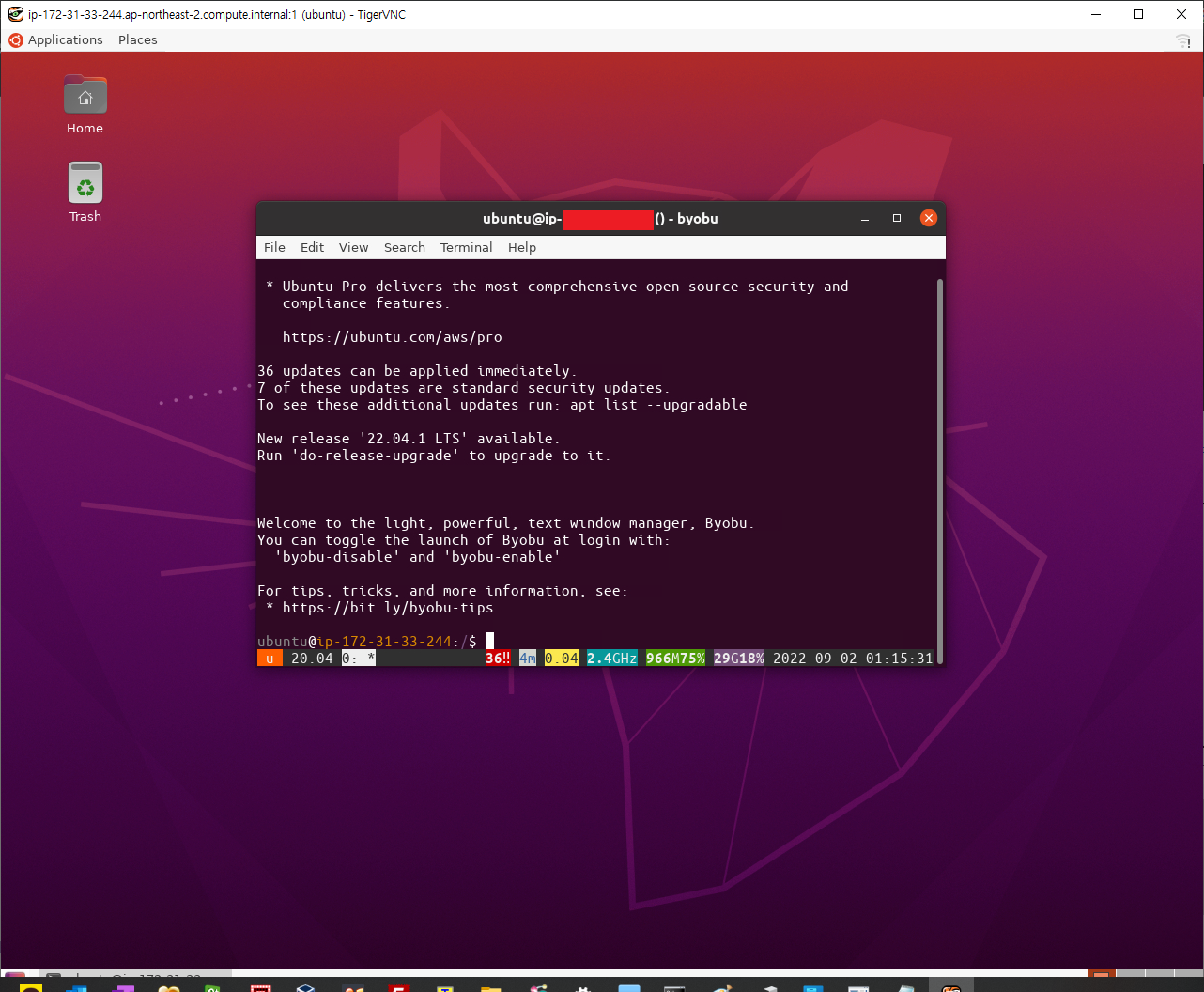
Task: Open the Terminal menu in menu bar
Action: pyautogui.click(x=466, y=247)
